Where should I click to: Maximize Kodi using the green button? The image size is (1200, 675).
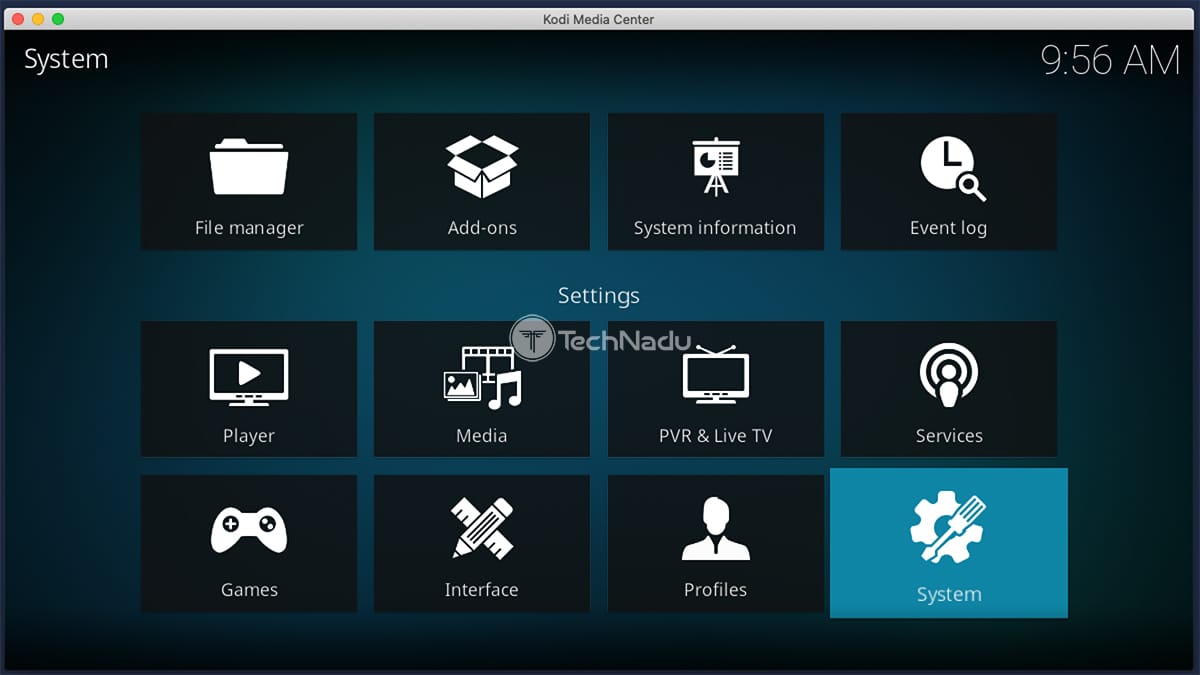(x=57, y=19)
